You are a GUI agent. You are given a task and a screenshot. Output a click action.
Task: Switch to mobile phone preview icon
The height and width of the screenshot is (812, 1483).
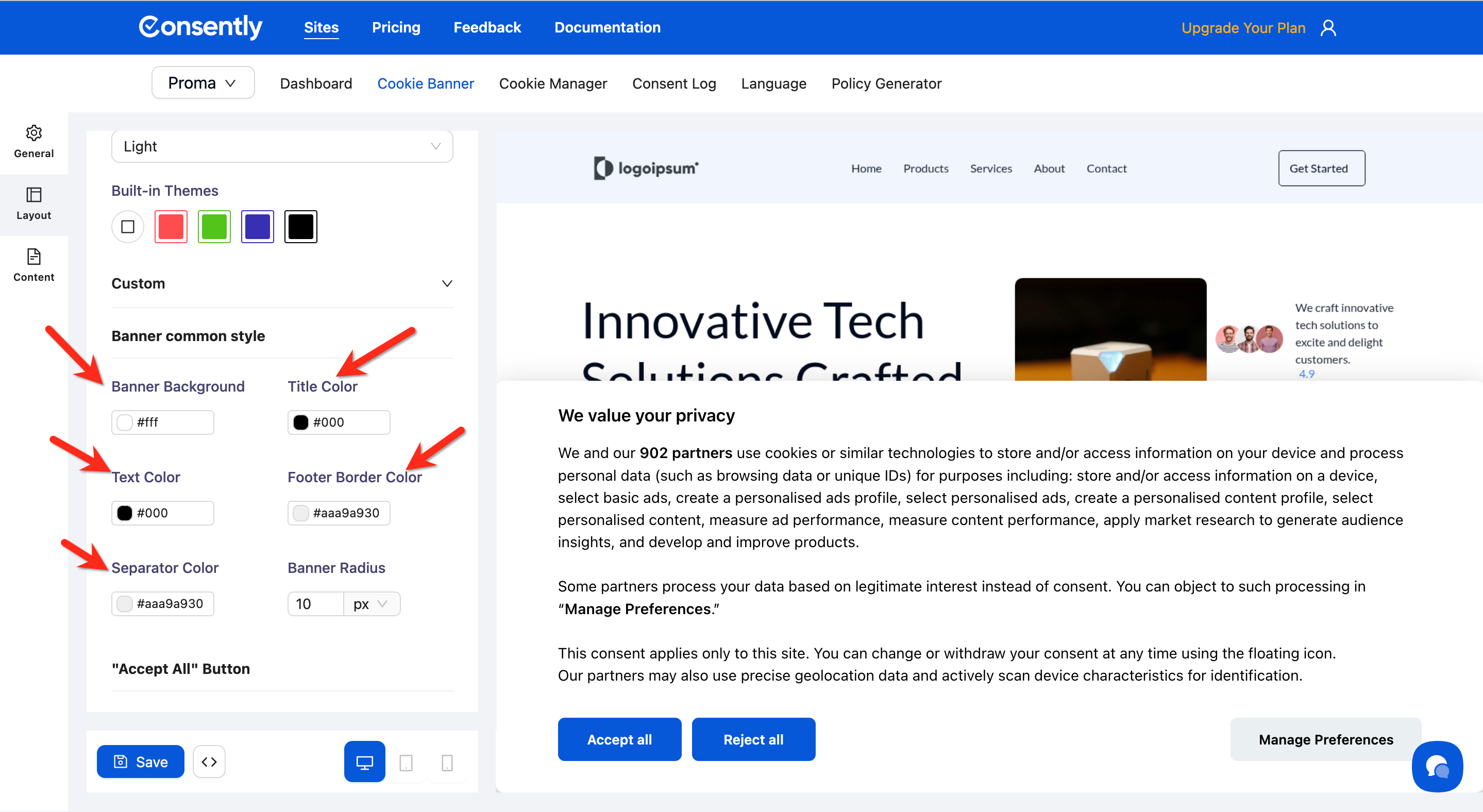pos(447,763)
